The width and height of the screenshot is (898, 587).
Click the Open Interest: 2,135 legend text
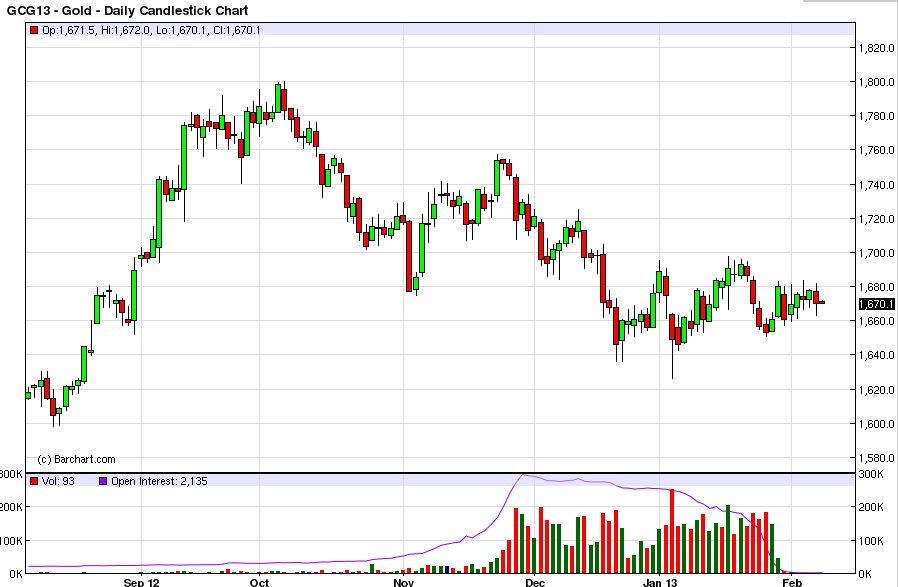[159, 481]
